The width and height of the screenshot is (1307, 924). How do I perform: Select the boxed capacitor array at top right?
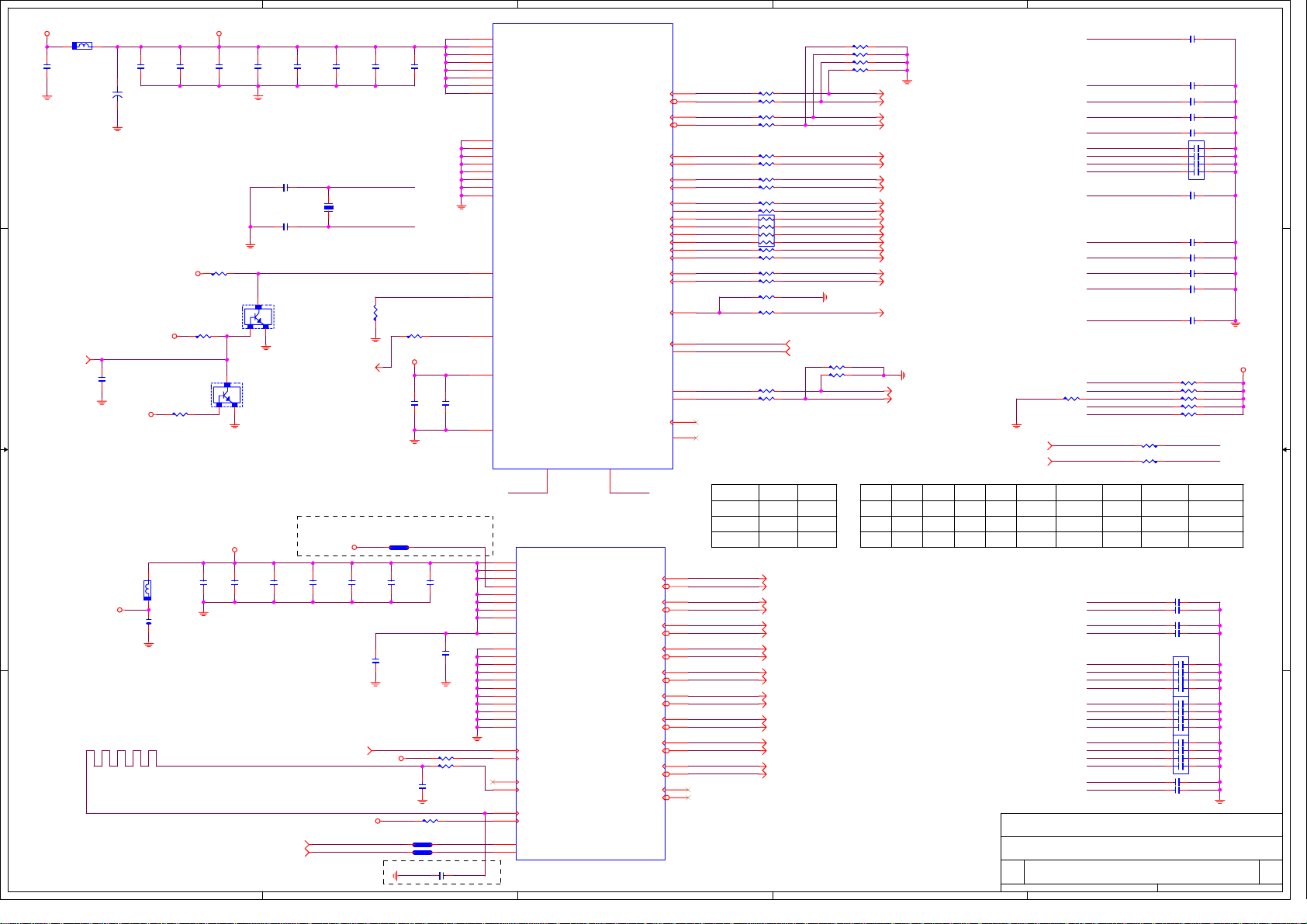click(1196, 160)
